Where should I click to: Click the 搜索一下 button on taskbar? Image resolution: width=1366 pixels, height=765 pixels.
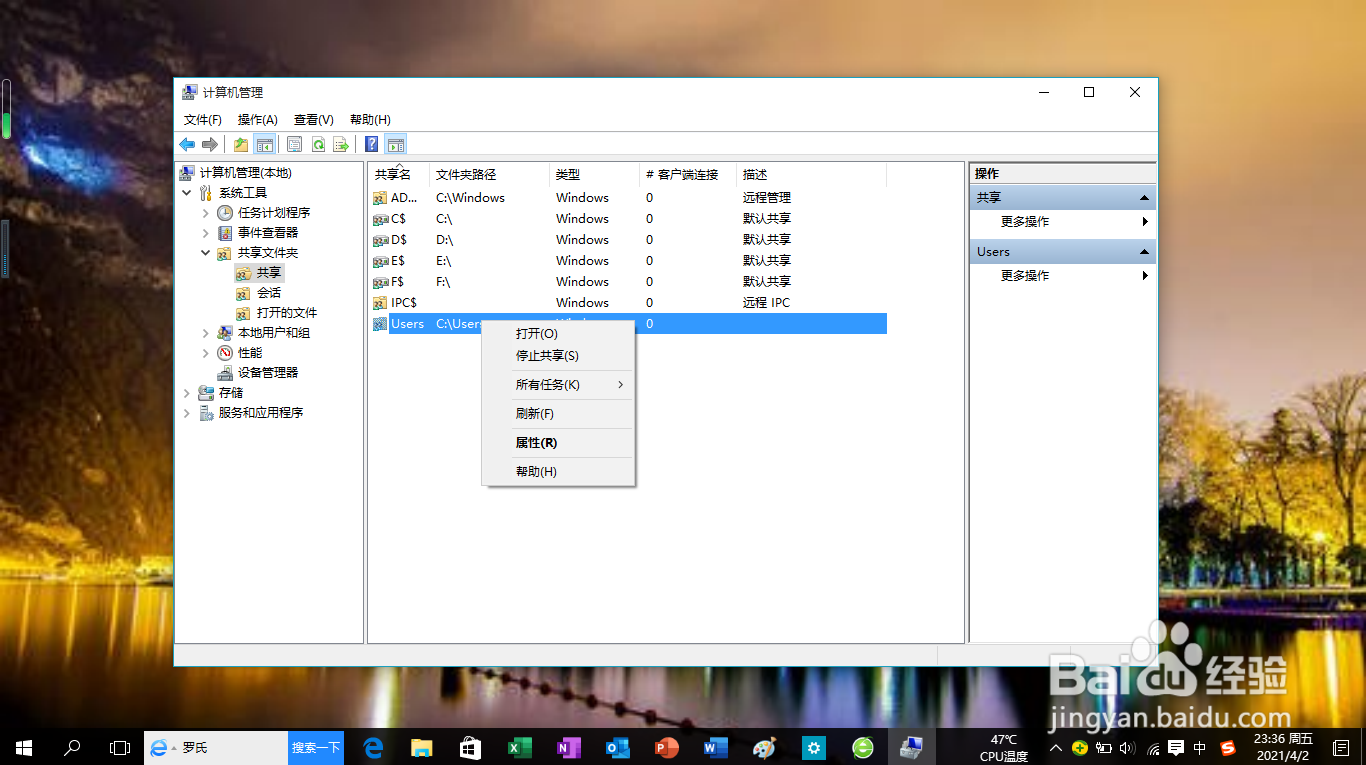[316, 748]
